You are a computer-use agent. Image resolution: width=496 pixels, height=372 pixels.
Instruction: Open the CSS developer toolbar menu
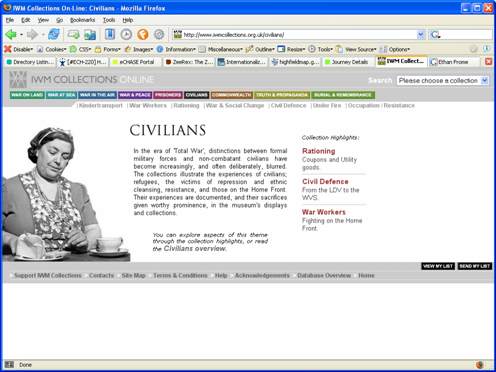(80, 49)
